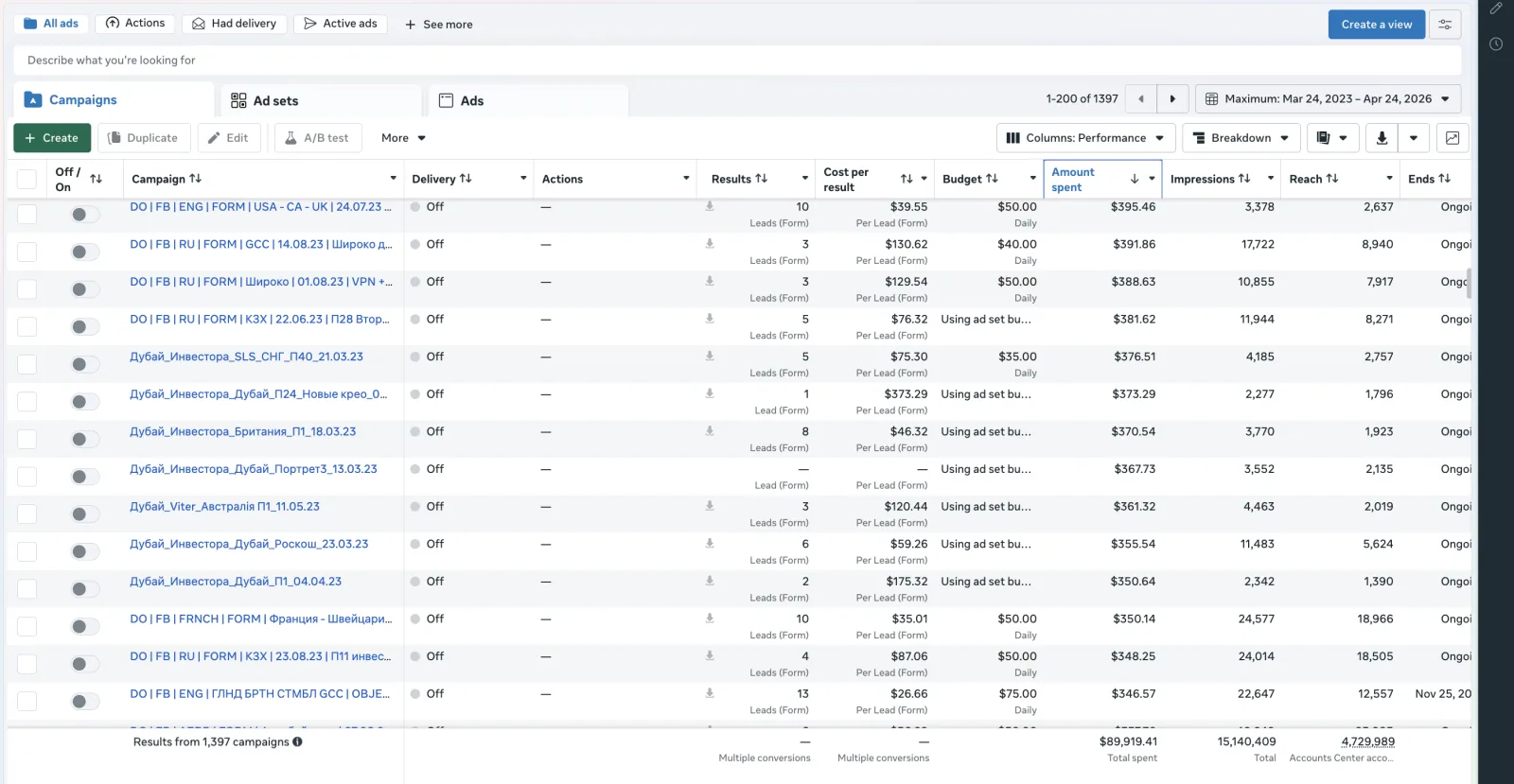
Task: Sort the Cost per result column
Action: [x=907, y=179]
